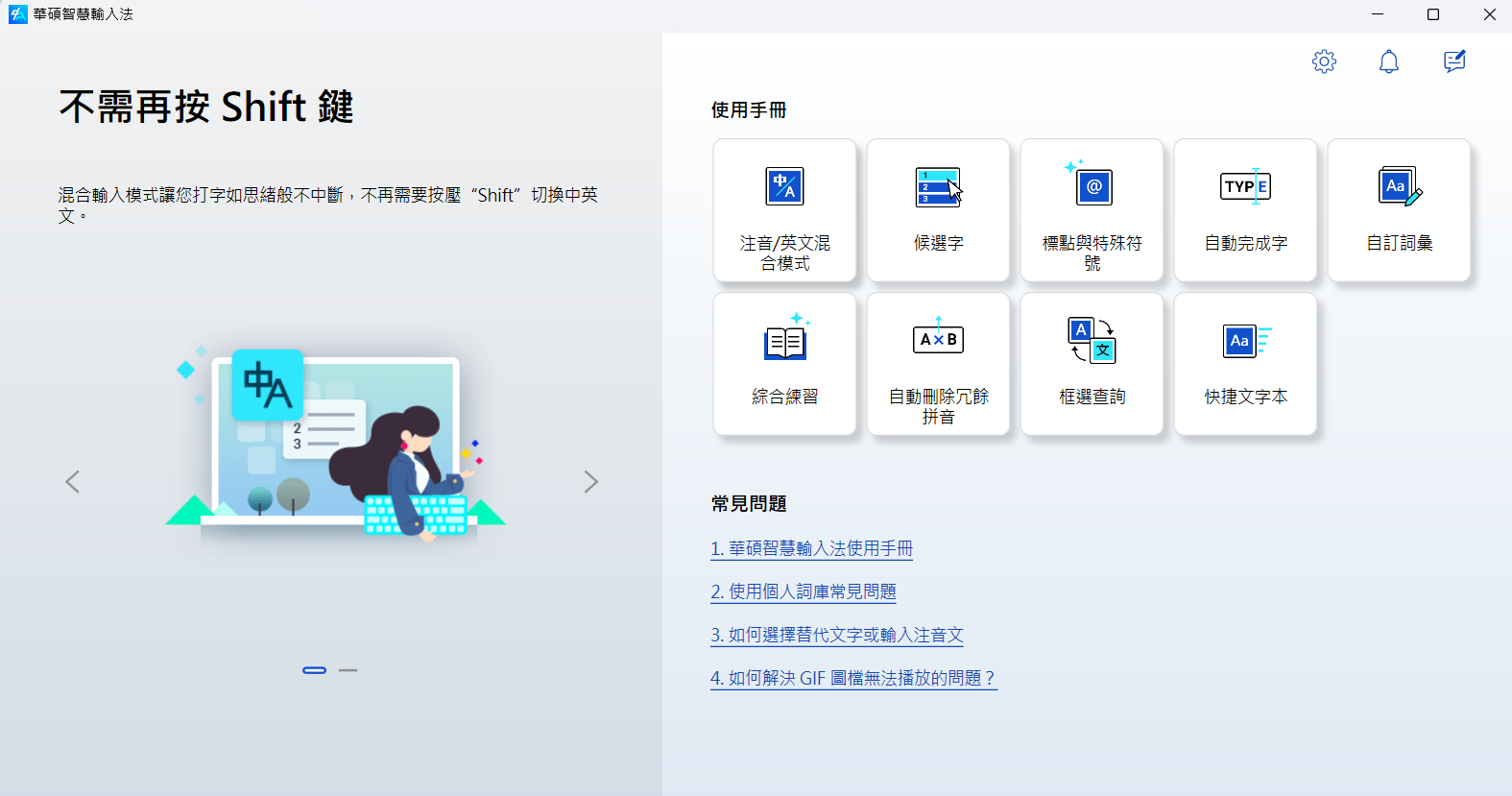Close the 華碩智慧輸入法 window
The image size is (1512, 796).
pyautogui.click(x=1489, y=14)
